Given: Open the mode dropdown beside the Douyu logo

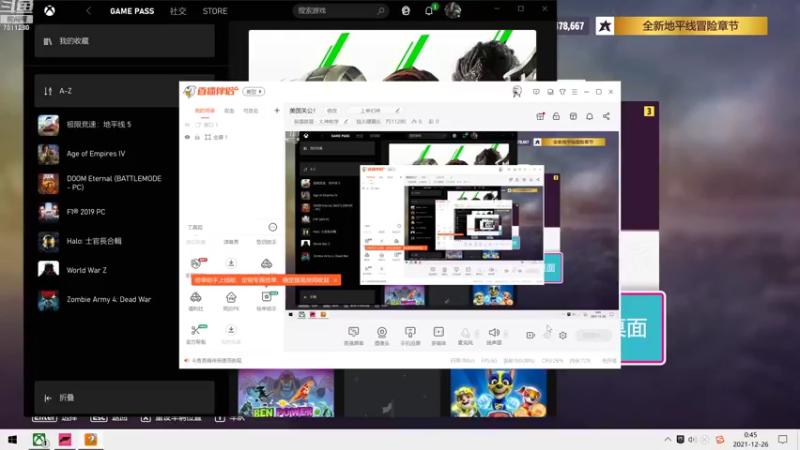Looking at the screenshot, I should (254, 91).
